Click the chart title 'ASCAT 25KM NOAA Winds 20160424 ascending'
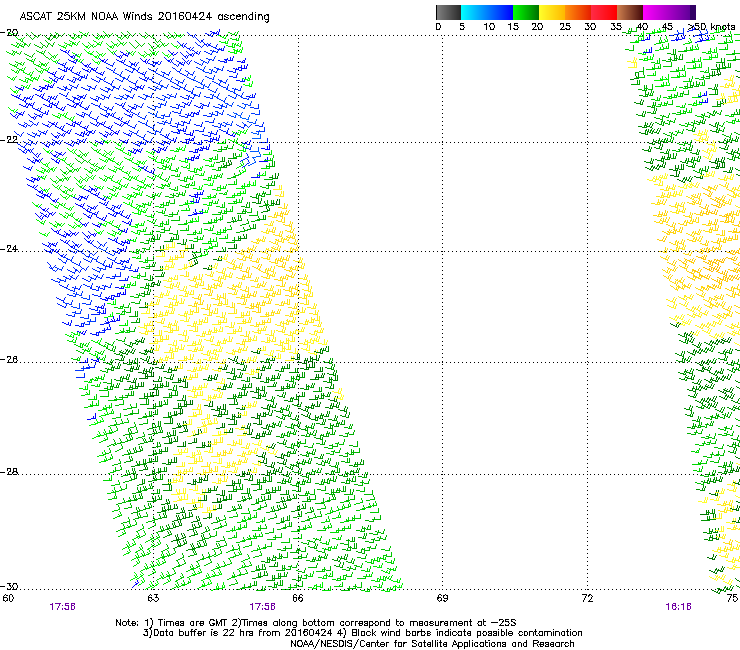 tap(144, 17)
